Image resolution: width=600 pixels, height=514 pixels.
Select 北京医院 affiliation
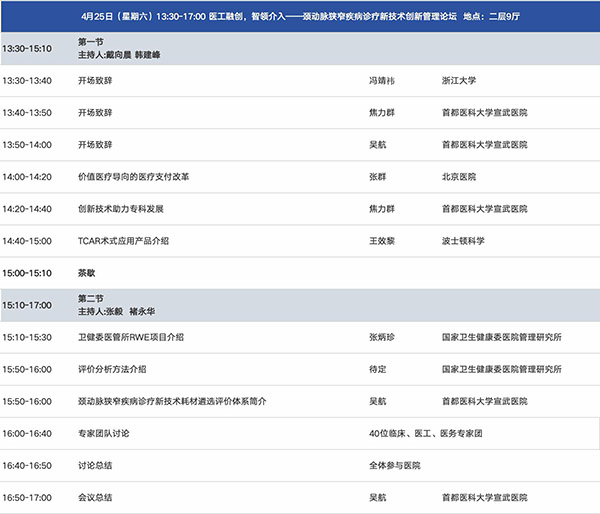coord(459,177)
